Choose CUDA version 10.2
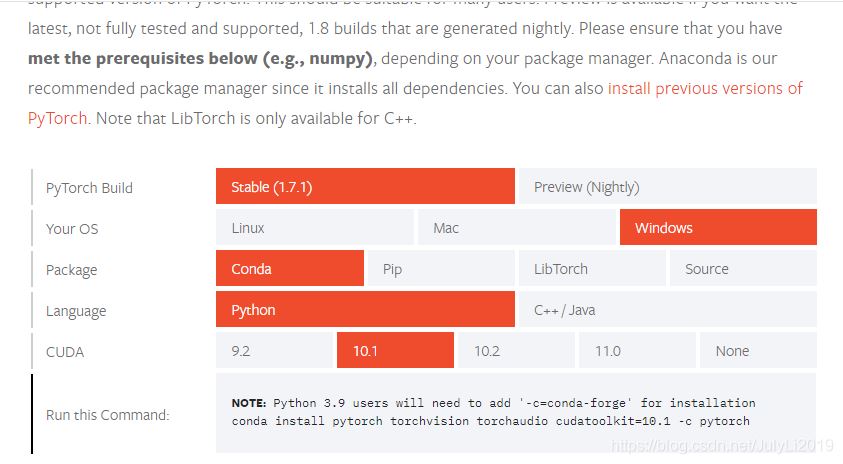843x464 pixels. 516,351
